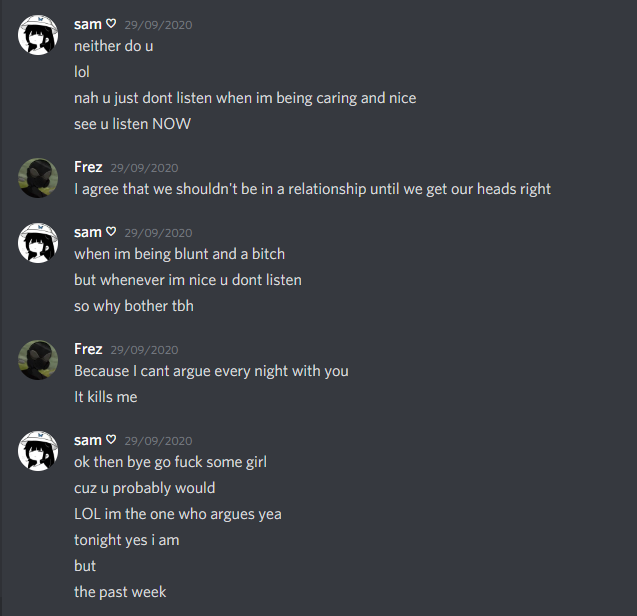Open sam's avatar on the first message
The width and height of the screenshot is (637, 616).
38,35
